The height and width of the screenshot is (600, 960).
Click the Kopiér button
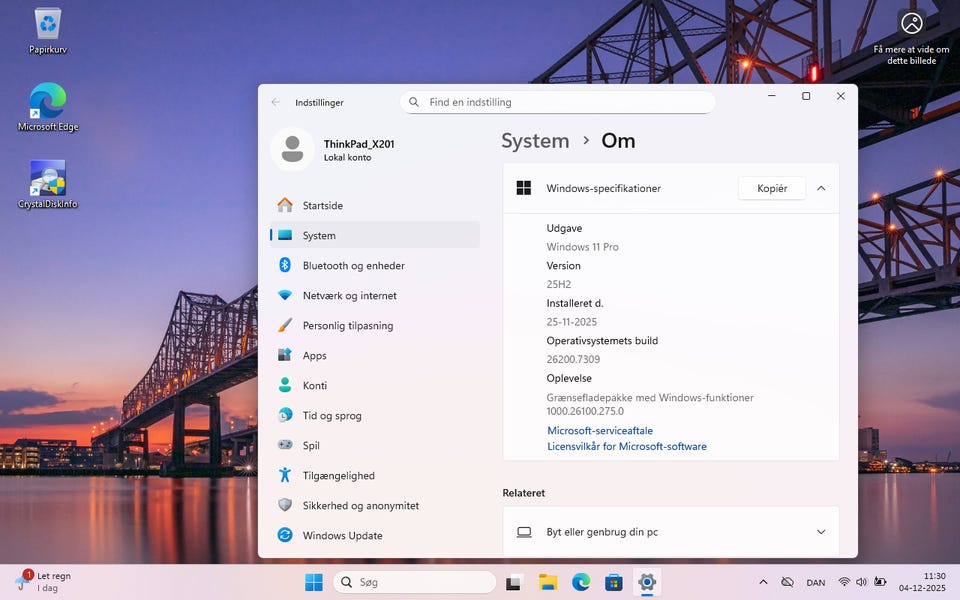[771, 188]
